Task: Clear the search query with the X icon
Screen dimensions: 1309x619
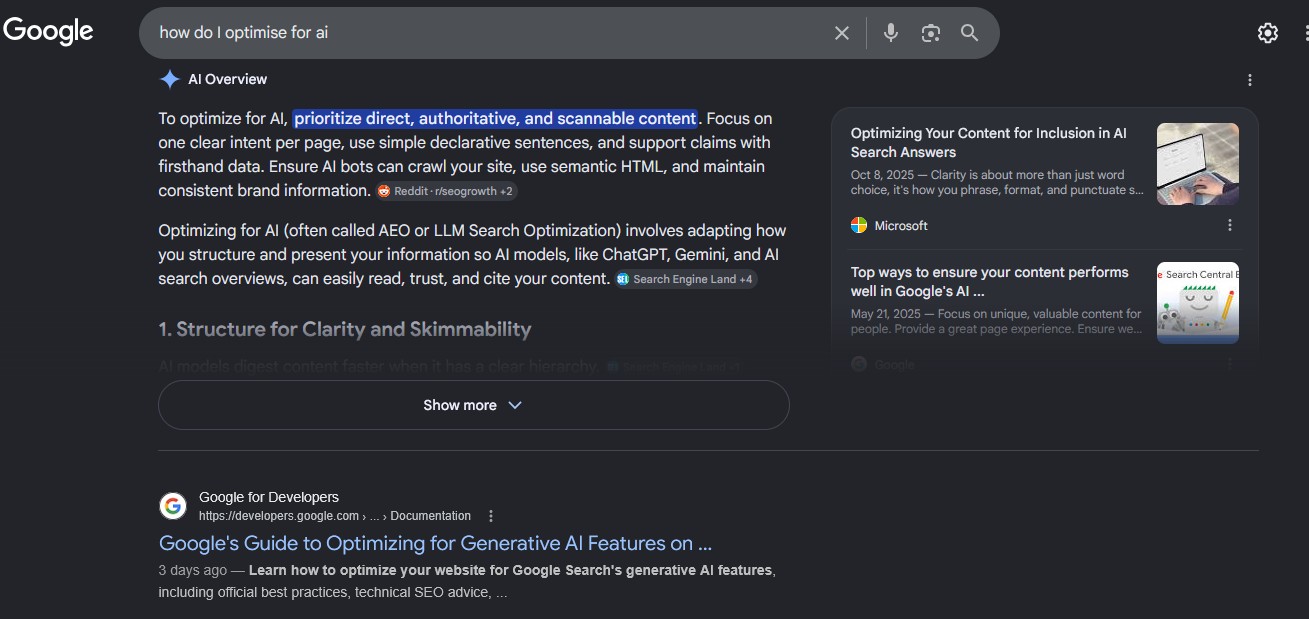Action: 842,33
